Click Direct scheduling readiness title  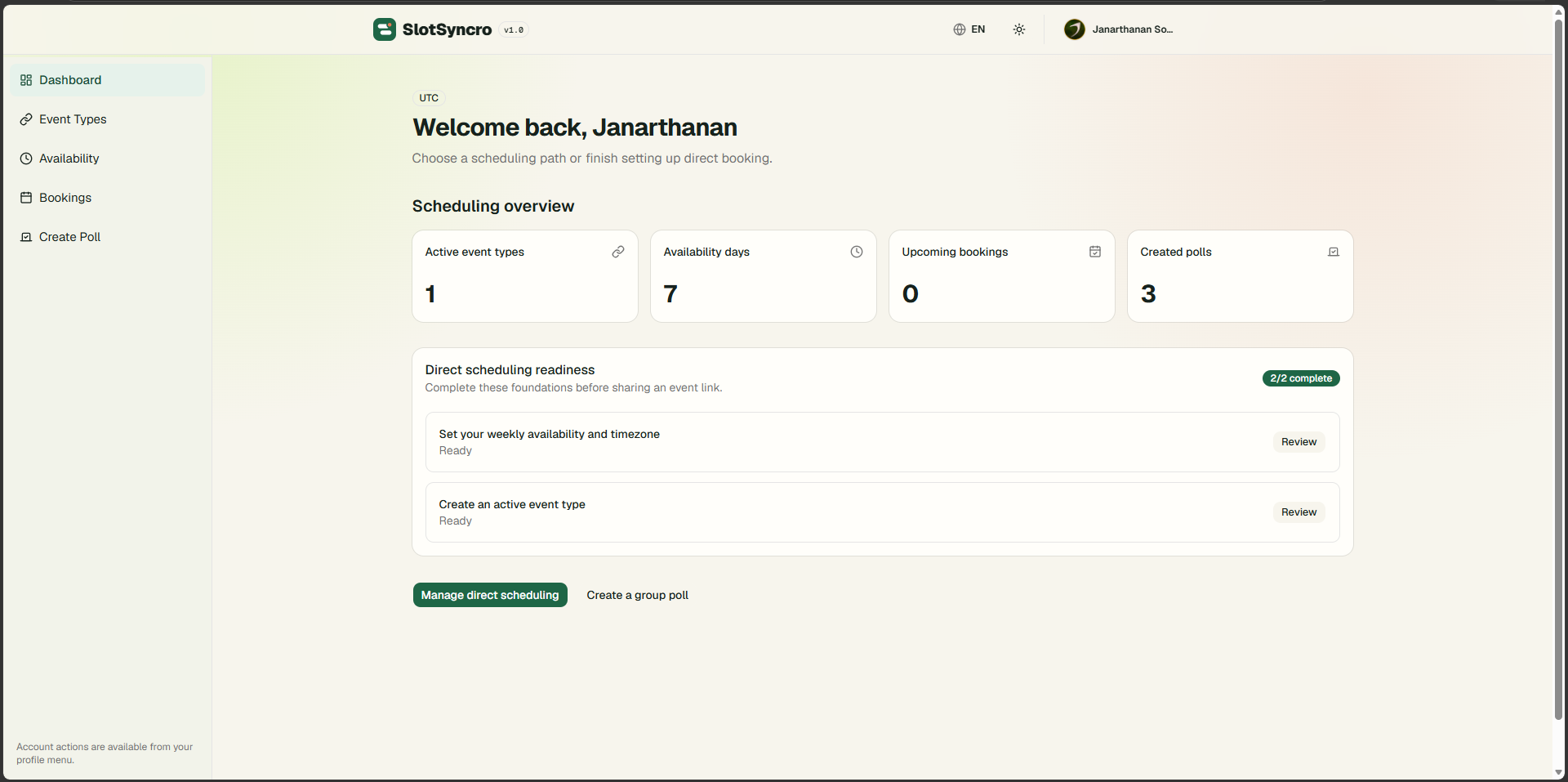coord(510,370)
